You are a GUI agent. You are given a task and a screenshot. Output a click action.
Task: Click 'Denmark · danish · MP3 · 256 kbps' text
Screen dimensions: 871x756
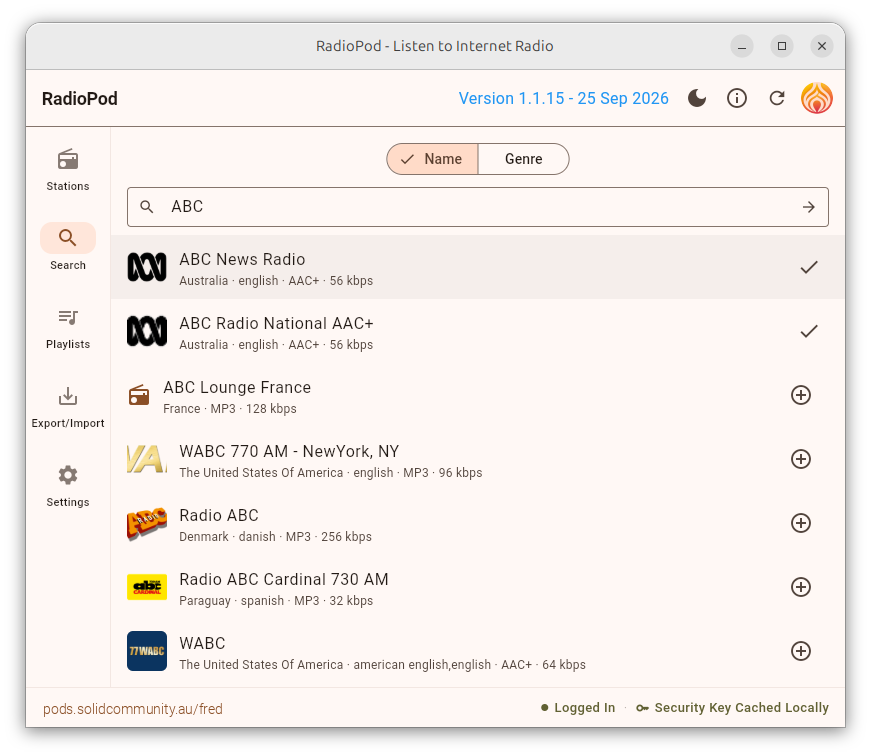[x=276, y=537]
